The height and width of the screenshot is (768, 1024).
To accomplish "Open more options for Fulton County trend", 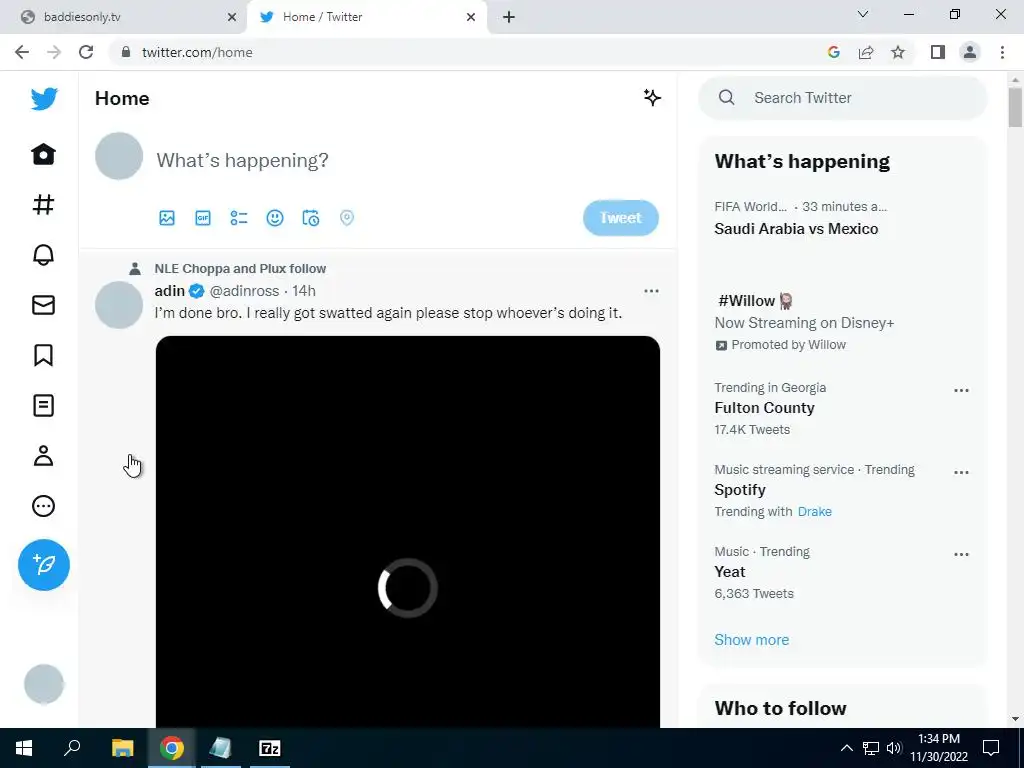I will click(x=961, y=391).
